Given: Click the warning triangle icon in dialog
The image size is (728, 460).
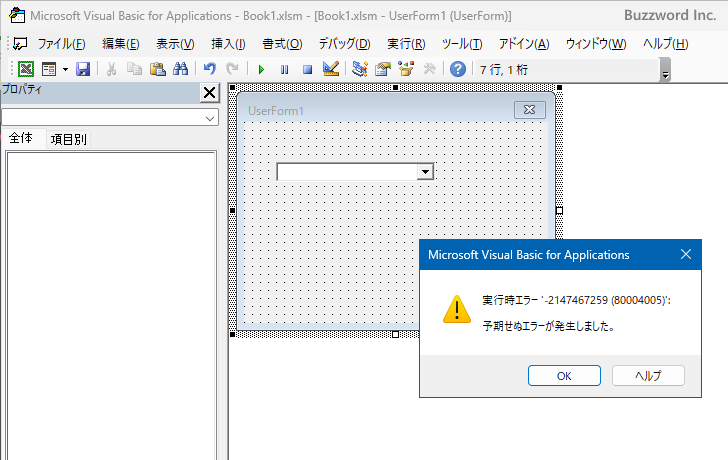Looking at the screenshot, I should pyautogui.click(x=457, y=309).
